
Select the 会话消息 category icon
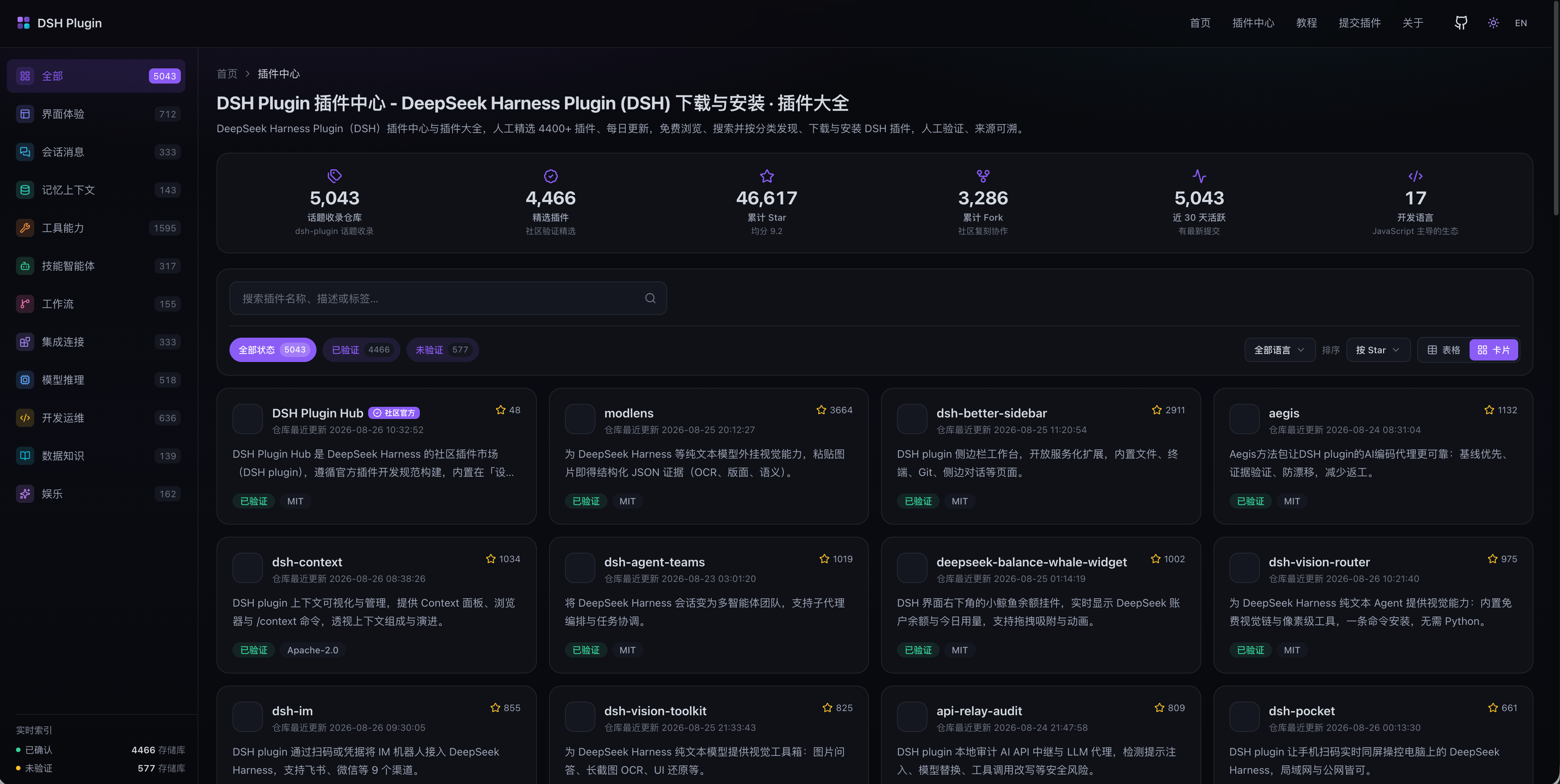pos(25,152)
